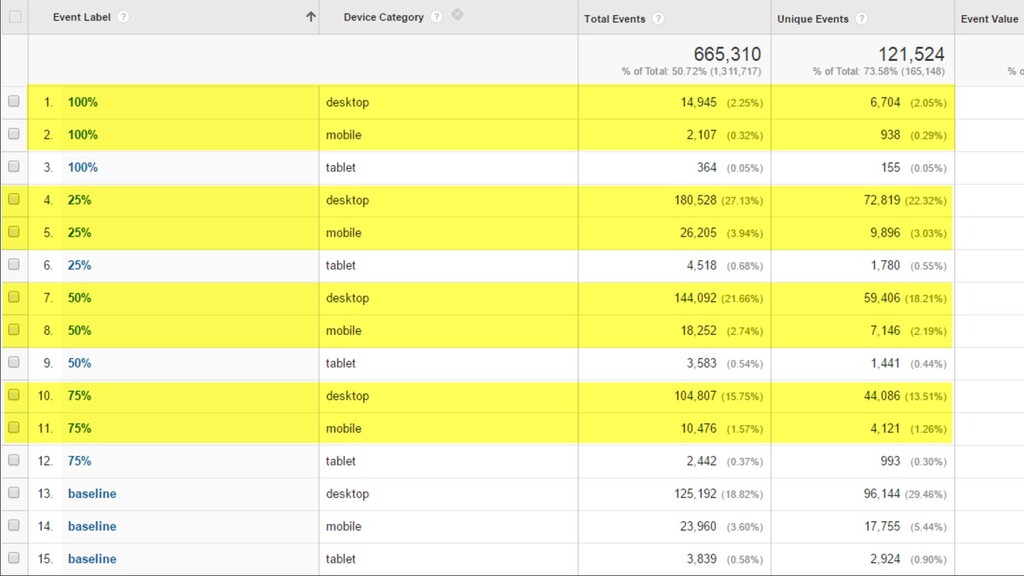Check the box for row 2 100% mobile
1024x576 pixels.
coord(14,134)
